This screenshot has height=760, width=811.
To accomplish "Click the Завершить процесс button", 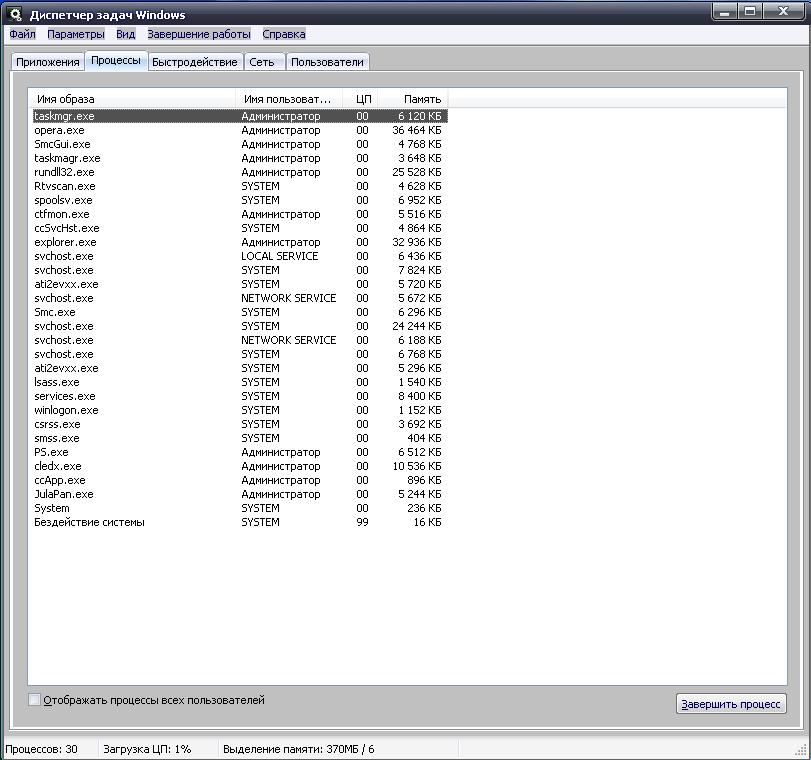I will click(x=731, y=704).
